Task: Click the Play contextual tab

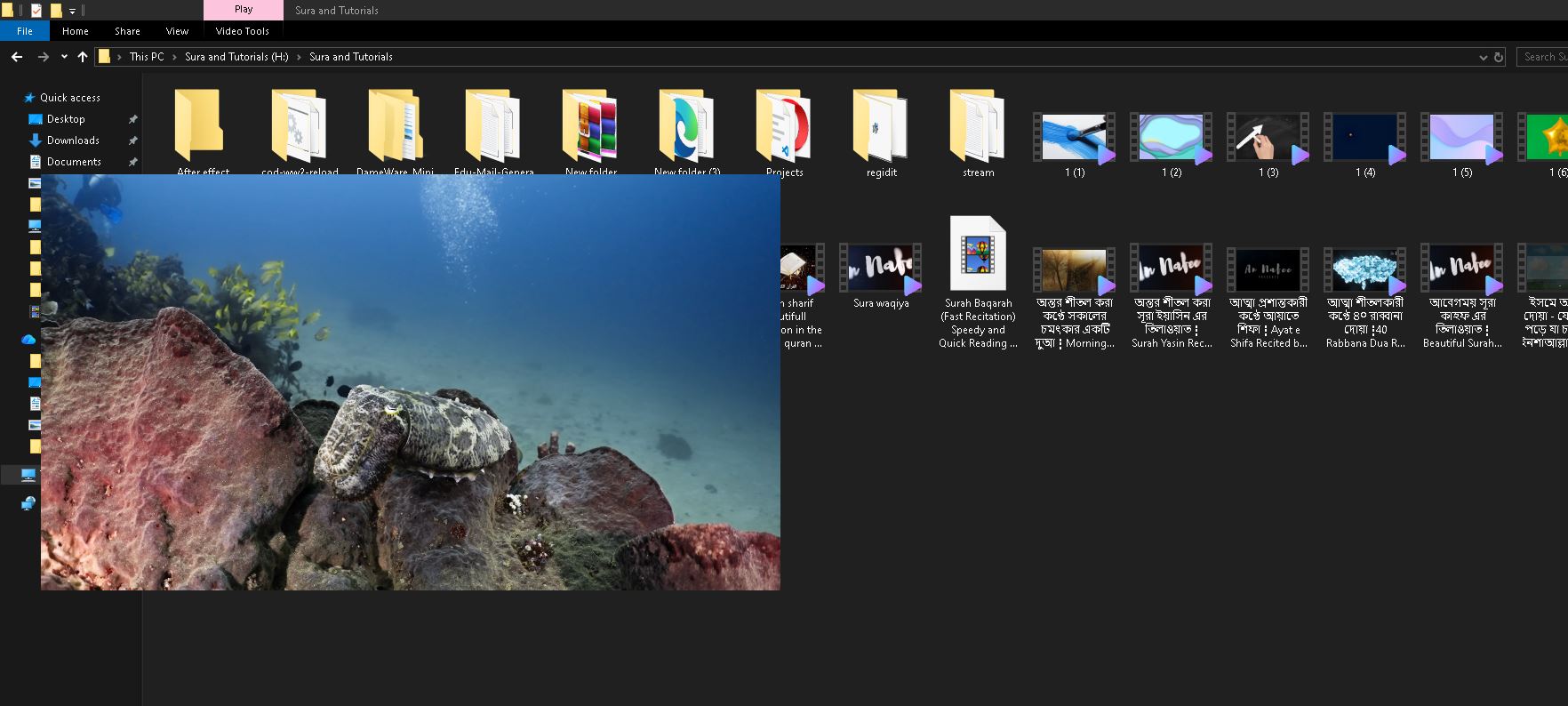Action: pos(244,10)
